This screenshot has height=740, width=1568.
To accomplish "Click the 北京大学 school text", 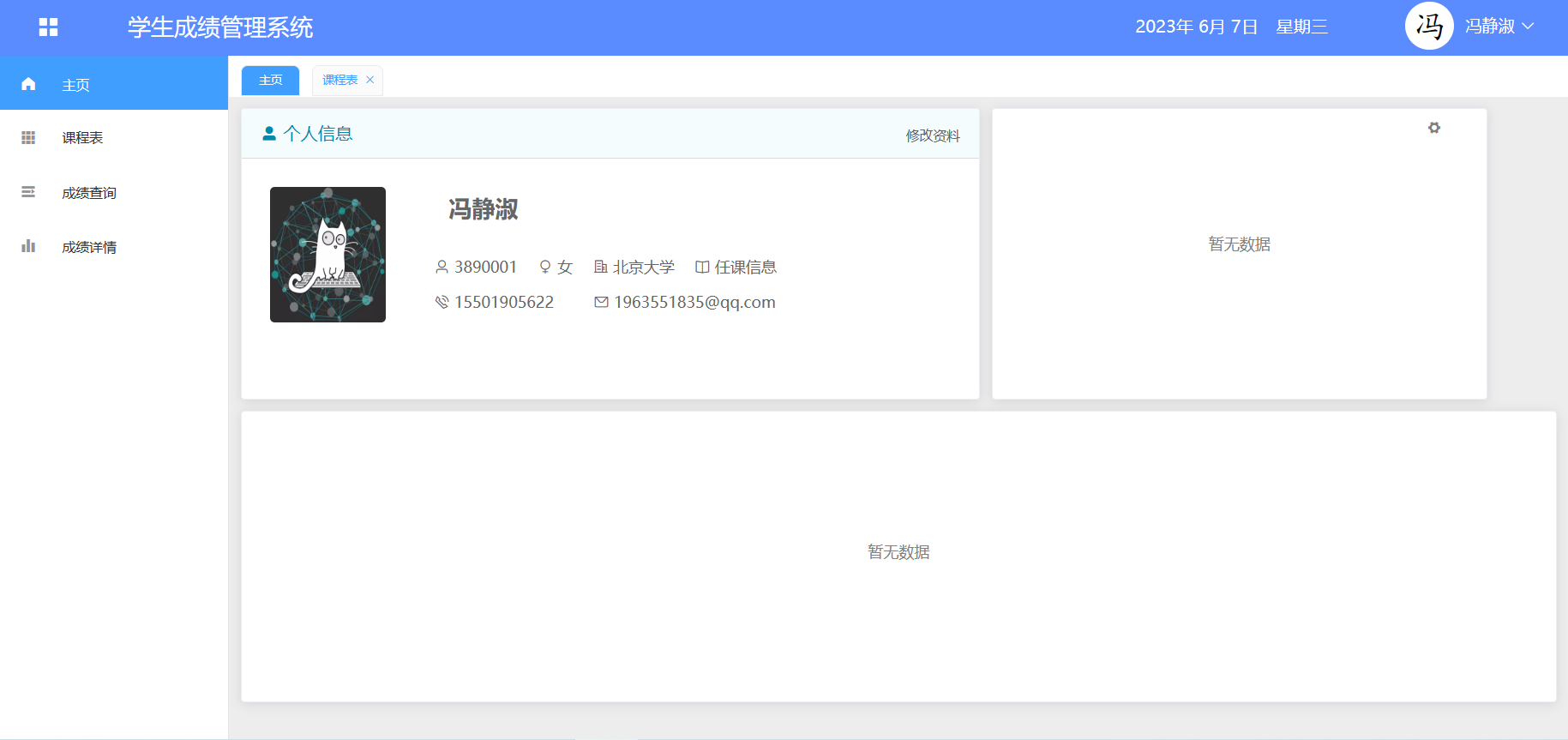I will click(644, 268).
